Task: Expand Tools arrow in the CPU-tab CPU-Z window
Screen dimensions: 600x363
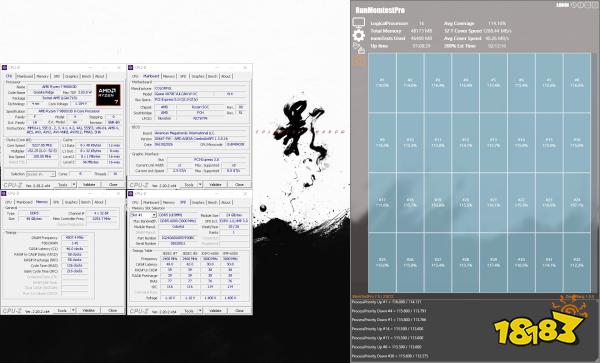Action: point(74,185)
